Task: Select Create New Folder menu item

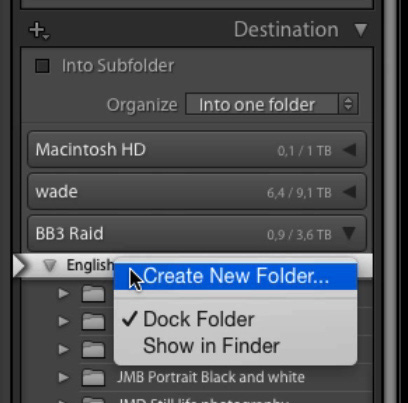Action: (x=235, y=276)
